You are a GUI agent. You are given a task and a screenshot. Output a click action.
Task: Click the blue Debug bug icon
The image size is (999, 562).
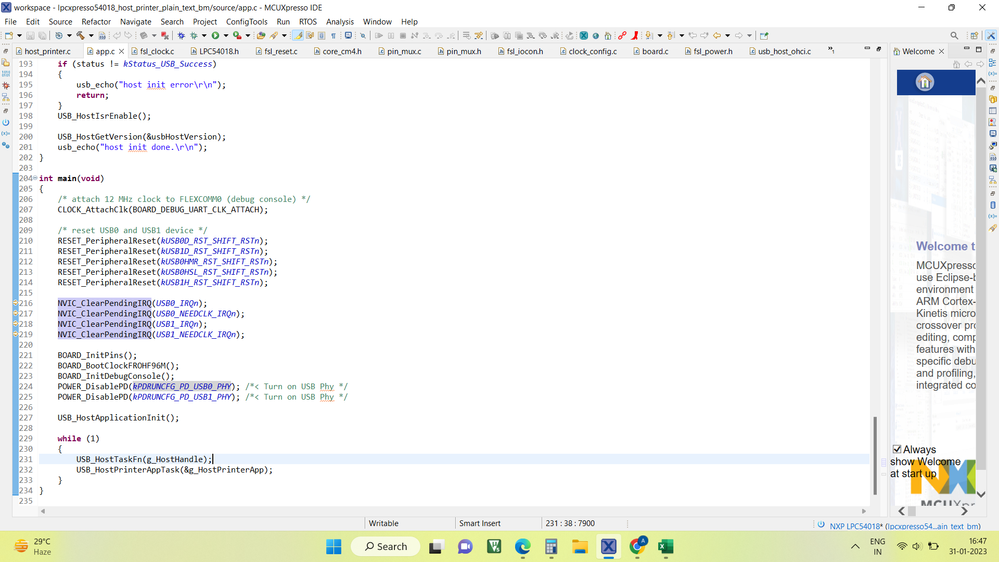click(182, 36)
